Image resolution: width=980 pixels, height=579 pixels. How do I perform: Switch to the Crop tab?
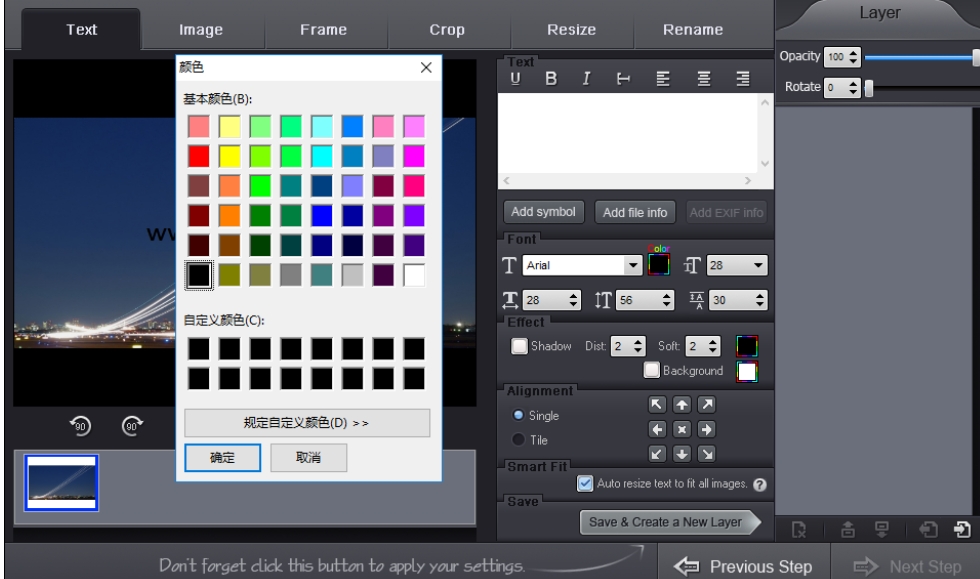[x=447, y=30]
